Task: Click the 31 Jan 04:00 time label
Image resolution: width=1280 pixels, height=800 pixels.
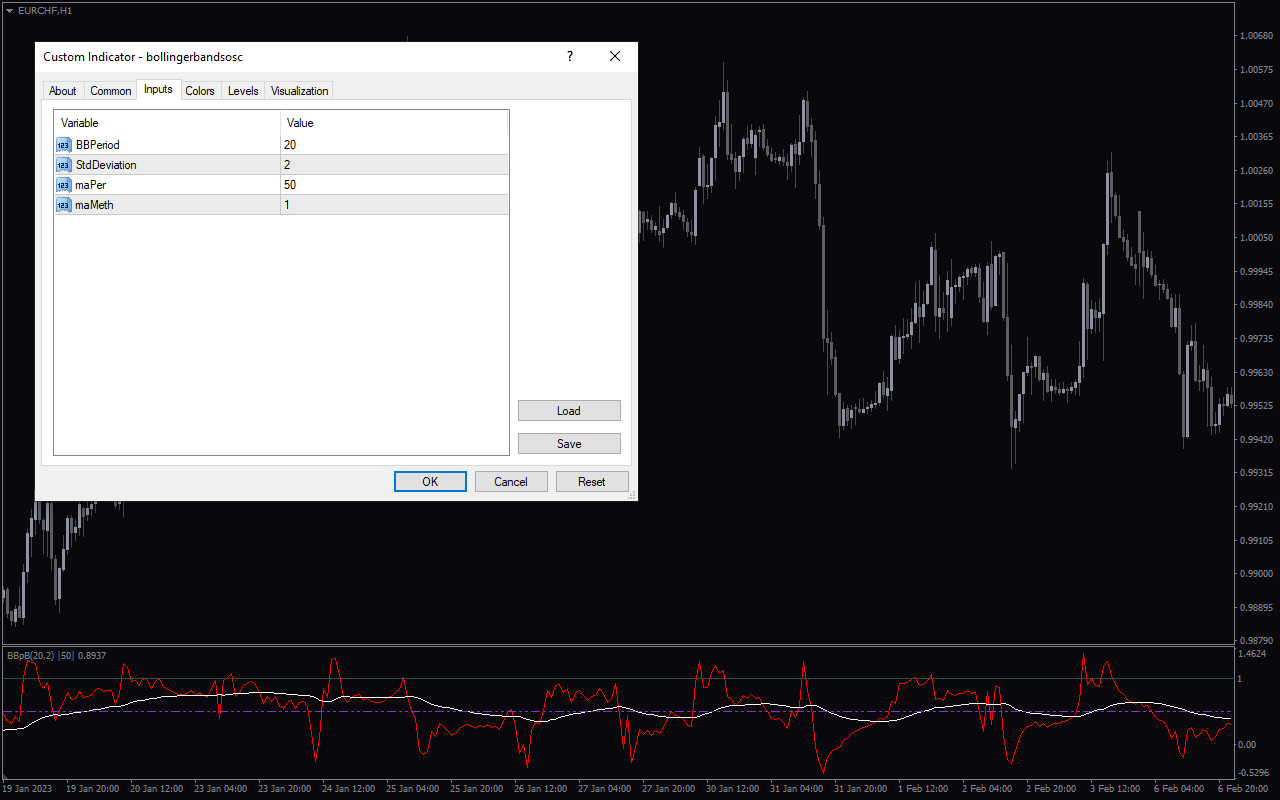Action: click(x=795, y=789)
